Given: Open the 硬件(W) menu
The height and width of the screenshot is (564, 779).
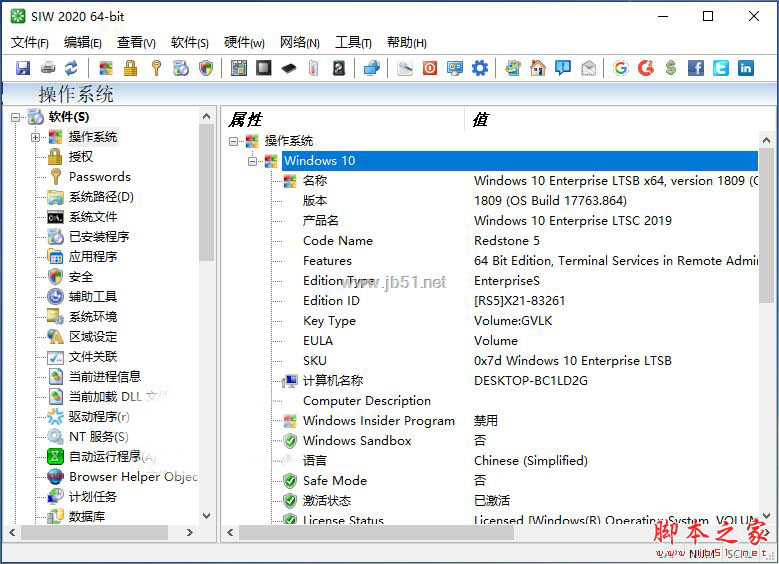Looking at the screenshot, I should click(244, 43).
